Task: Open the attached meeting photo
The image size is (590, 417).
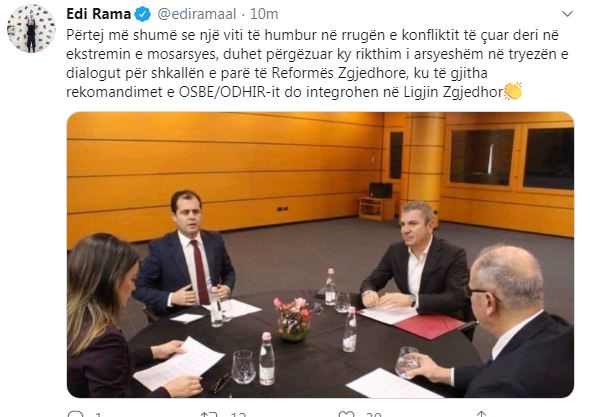Action: tap(320, 255)
